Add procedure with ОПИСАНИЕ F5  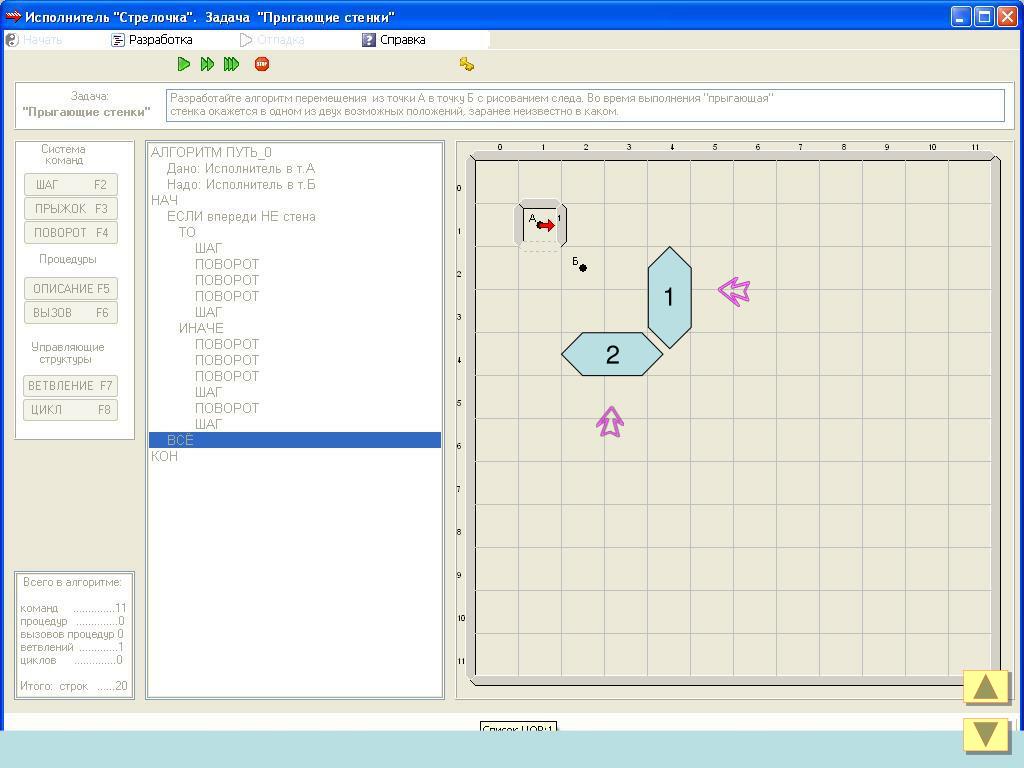(x=71, y=289)
